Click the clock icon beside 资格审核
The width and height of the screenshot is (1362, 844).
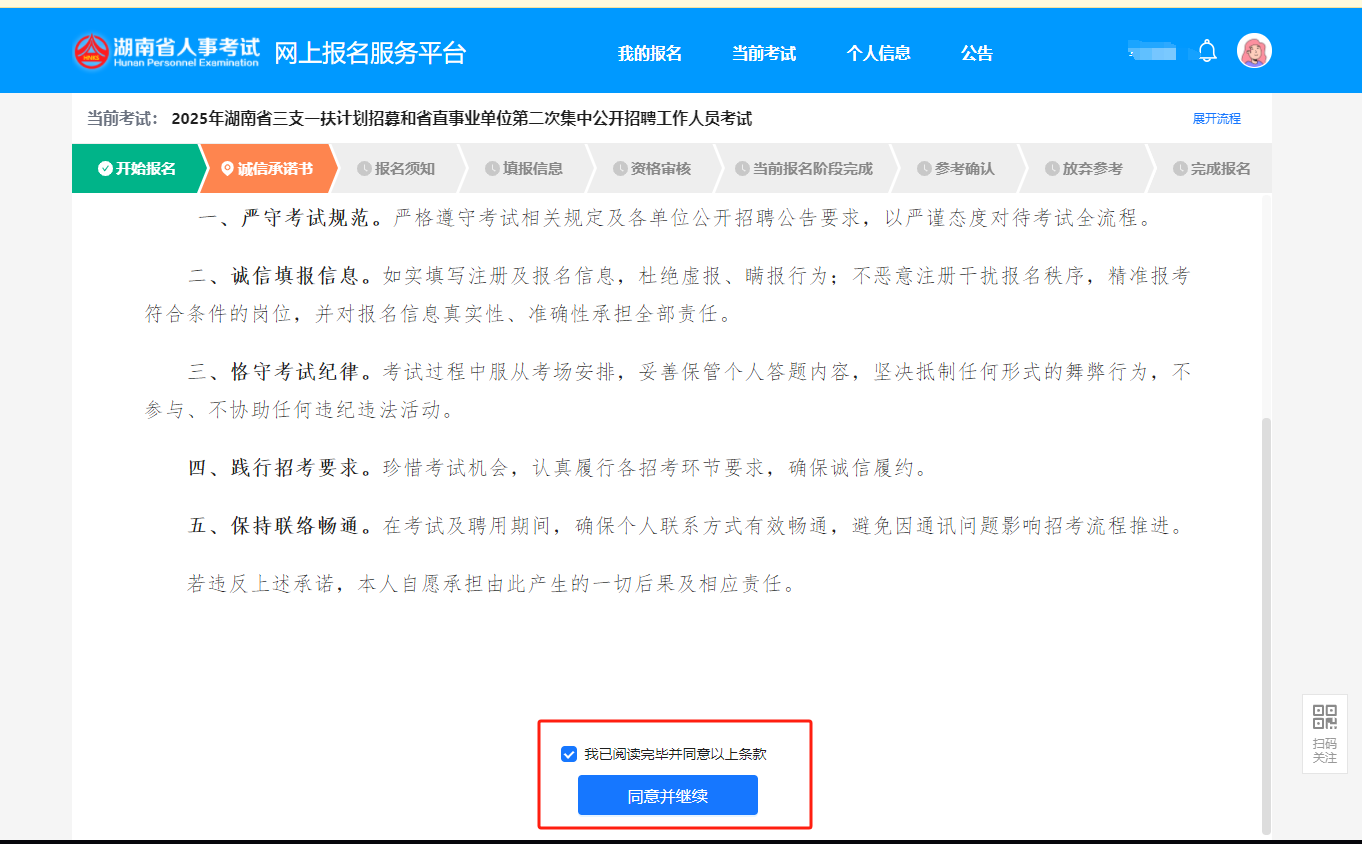tap(620, 169)
